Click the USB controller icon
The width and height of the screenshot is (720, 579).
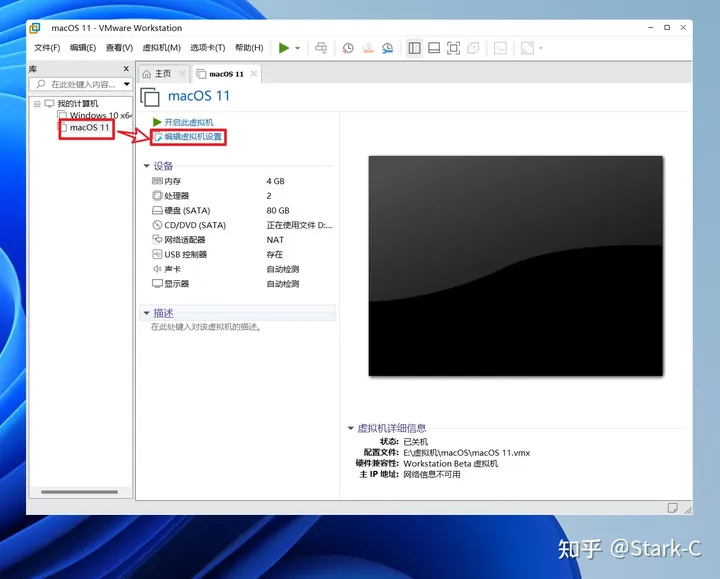(x=157, y=254)
